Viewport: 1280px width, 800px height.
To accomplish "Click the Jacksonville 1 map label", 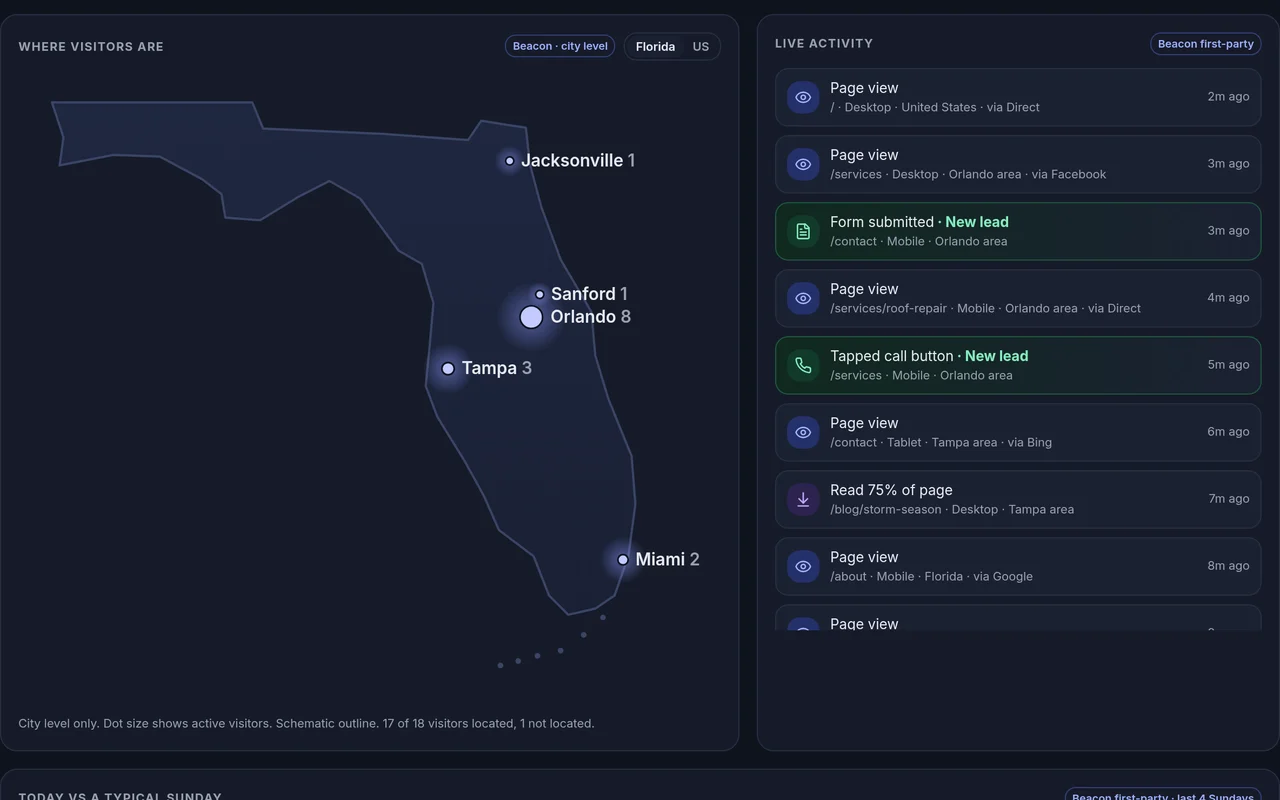I will click(578, 160).
